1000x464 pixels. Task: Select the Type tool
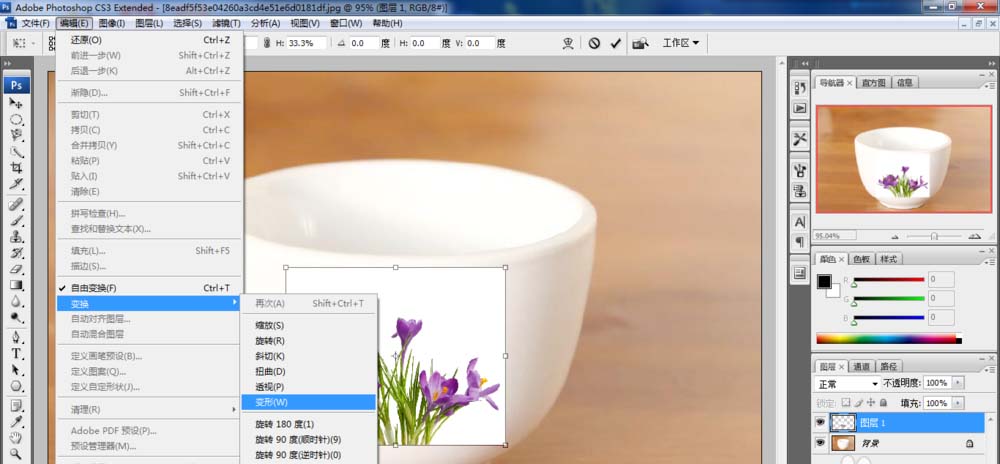coord(16,354)
